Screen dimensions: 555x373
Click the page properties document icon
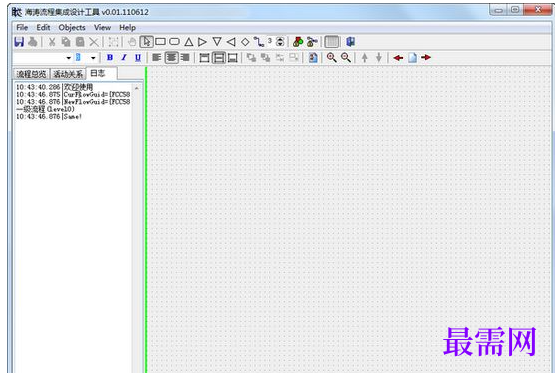[x=313, y=57]
